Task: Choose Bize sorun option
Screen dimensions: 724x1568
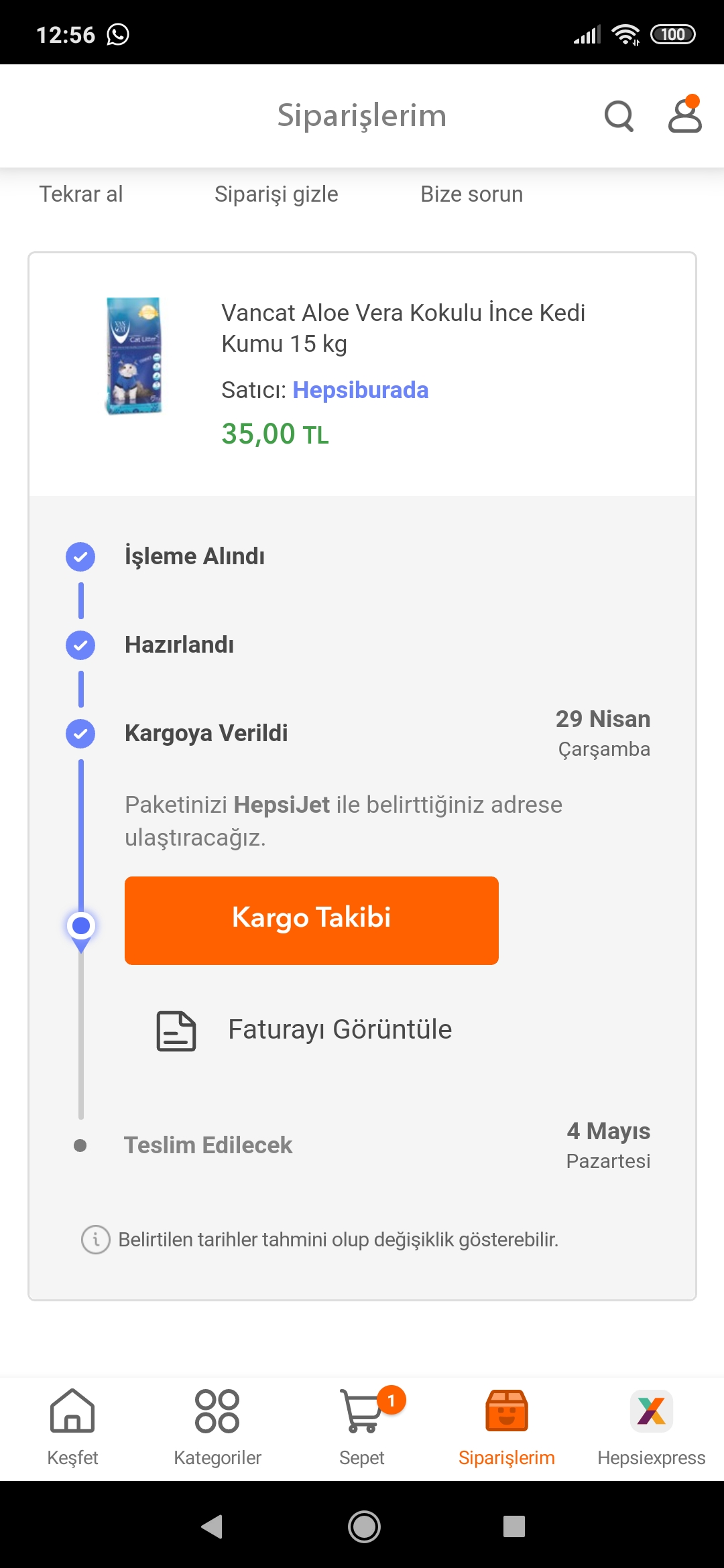Action: pyautogui.click(x=472, y=194)
